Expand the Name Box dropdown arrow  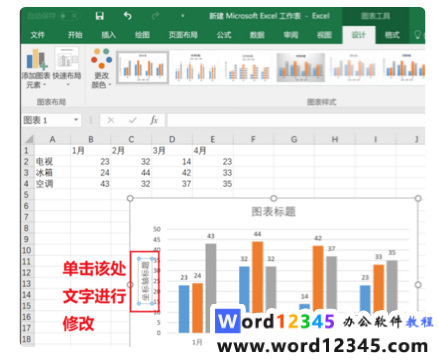76,120
